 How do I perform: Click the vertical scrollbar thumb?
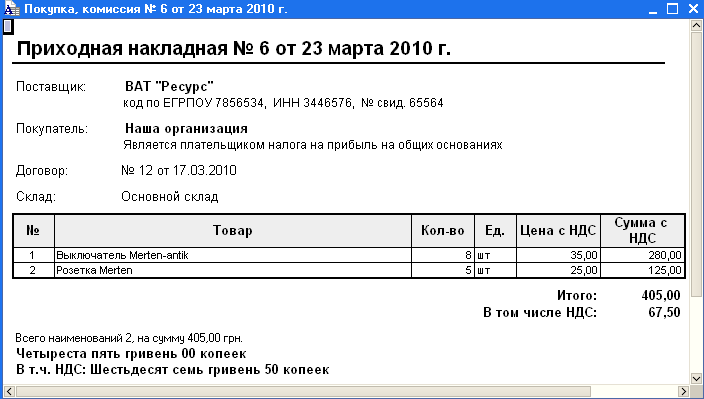(x=696, y=163)
